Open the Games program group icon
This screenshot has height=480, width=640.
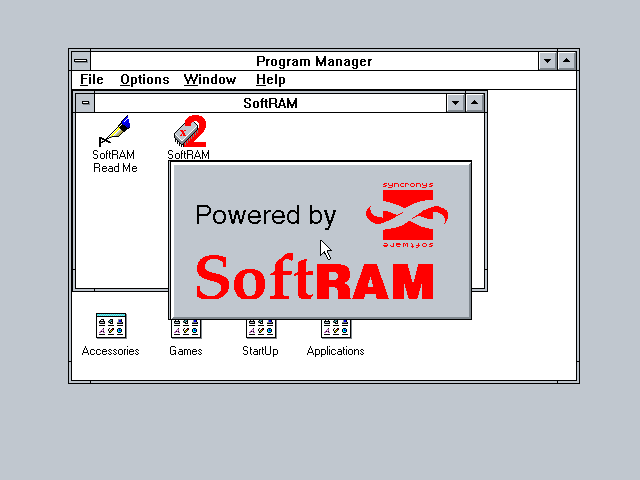point(186,329)
